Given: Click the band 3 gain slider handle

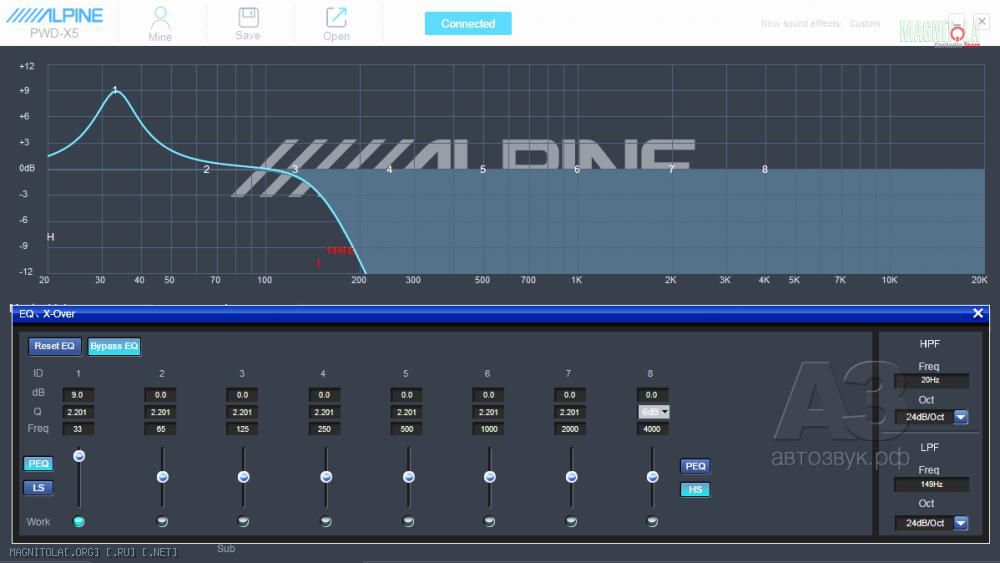Looking at the screenshot, I should (244, 477).
